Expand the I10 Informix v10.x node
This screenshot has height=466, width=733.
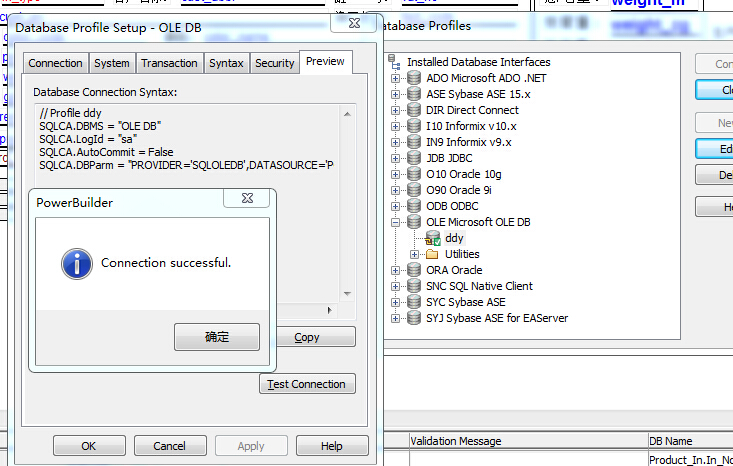(x=395, y=127)
